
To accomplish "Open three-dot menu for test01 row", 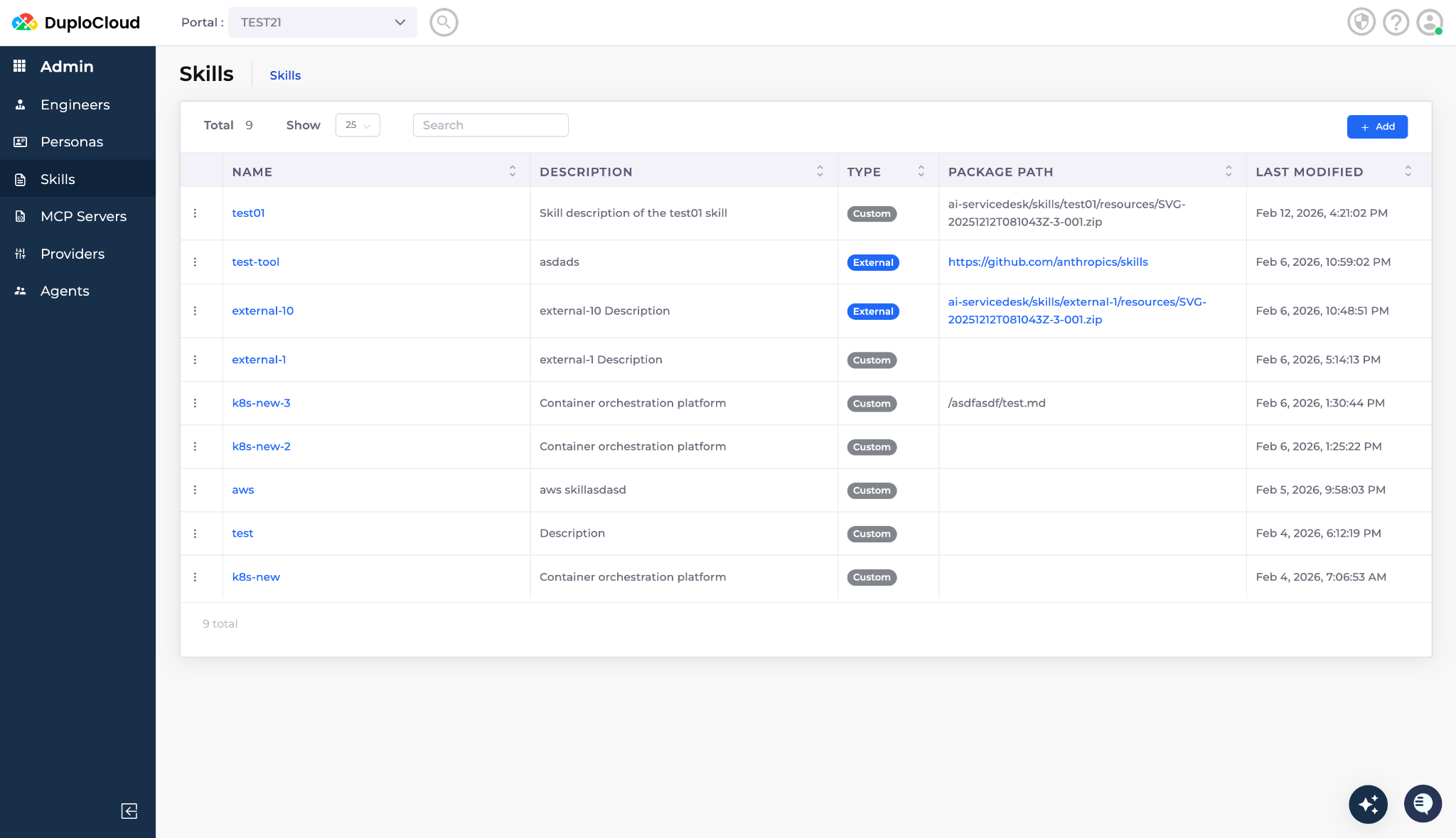I will (x=195, y=213).
